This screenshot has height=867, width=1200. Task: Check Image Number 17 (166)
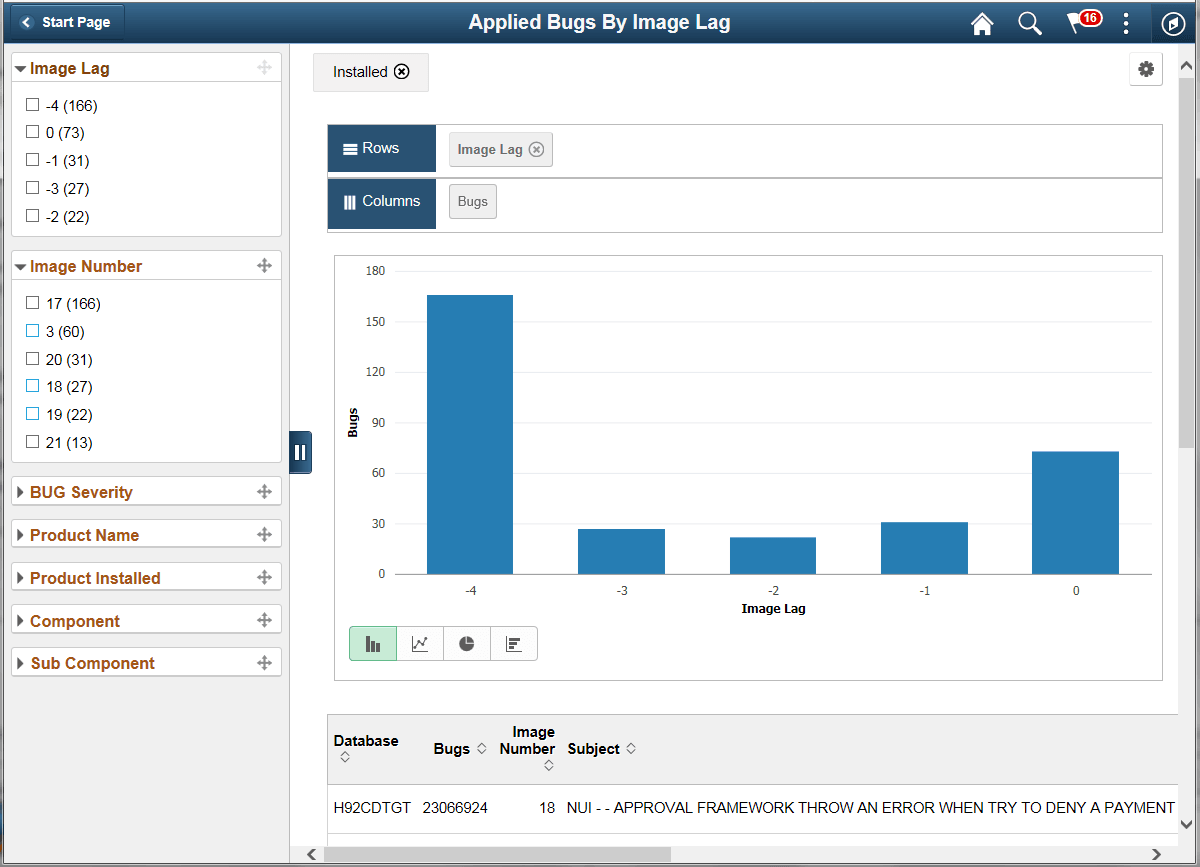pos(33,302)
